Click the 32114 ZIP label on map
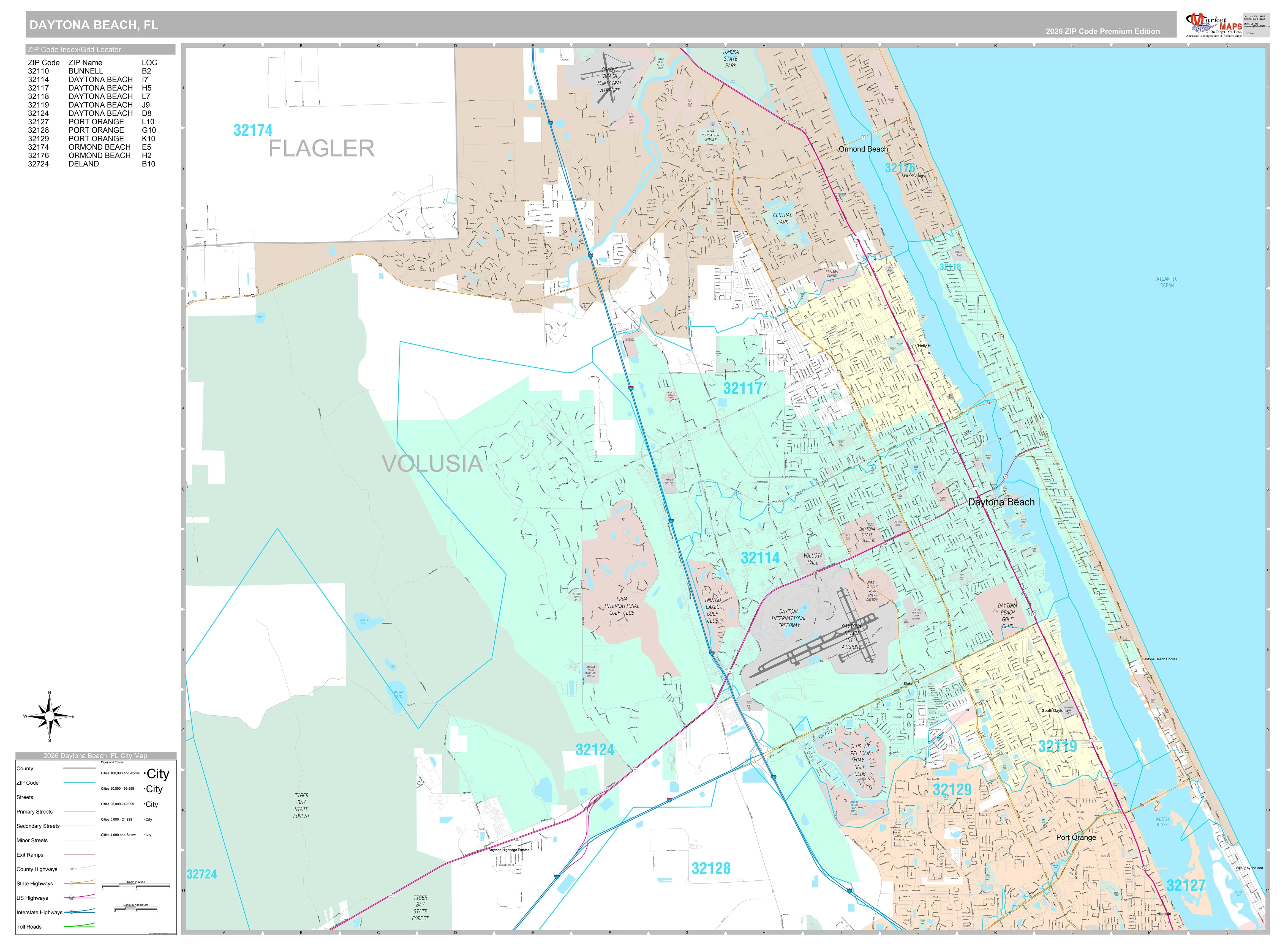The width and height of the screenshot is (1288, 947). point(760,558)
